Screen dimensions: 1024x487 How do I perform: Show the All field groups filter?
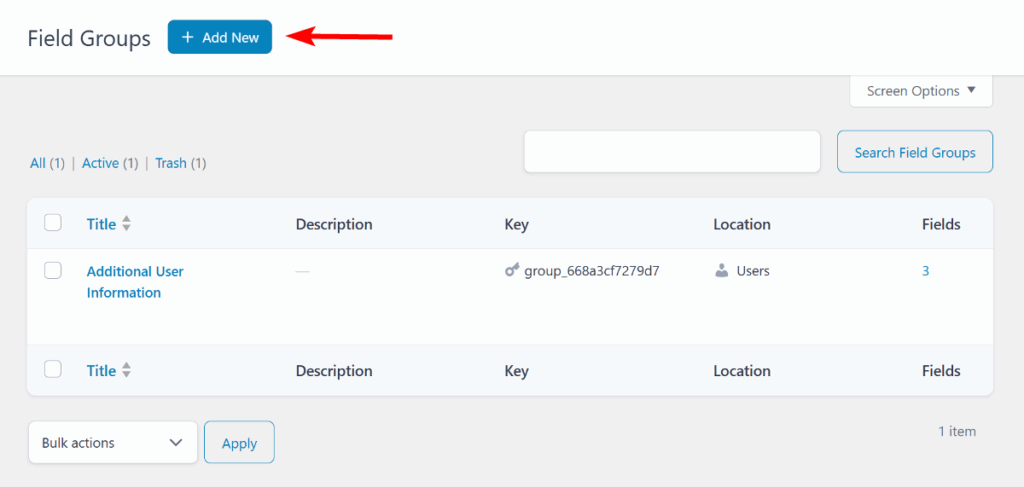click(x=38, y=163)
